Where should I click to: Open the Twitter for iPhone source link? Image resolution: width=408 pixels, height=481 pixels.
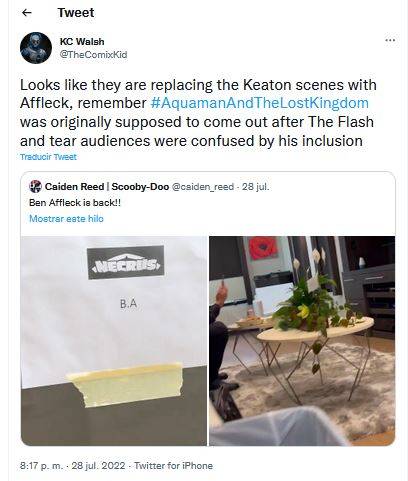[x=173, y=466]
